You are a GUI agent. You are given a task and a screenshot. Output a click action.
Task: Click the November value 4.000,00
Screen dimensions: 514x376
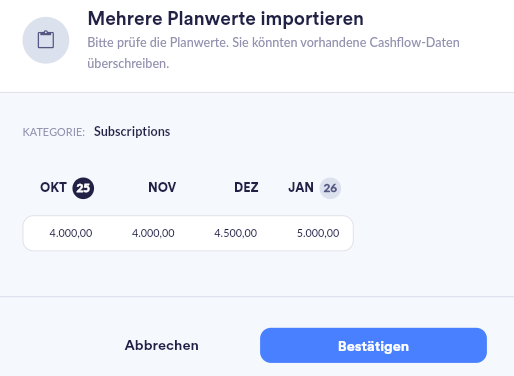[x=153, y=233]
